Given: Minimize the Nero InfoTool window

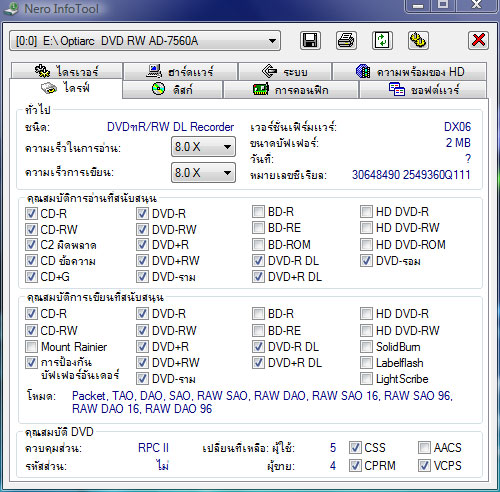Looking at the screenshot, I should pyautogui.click(x=418, y=5).
